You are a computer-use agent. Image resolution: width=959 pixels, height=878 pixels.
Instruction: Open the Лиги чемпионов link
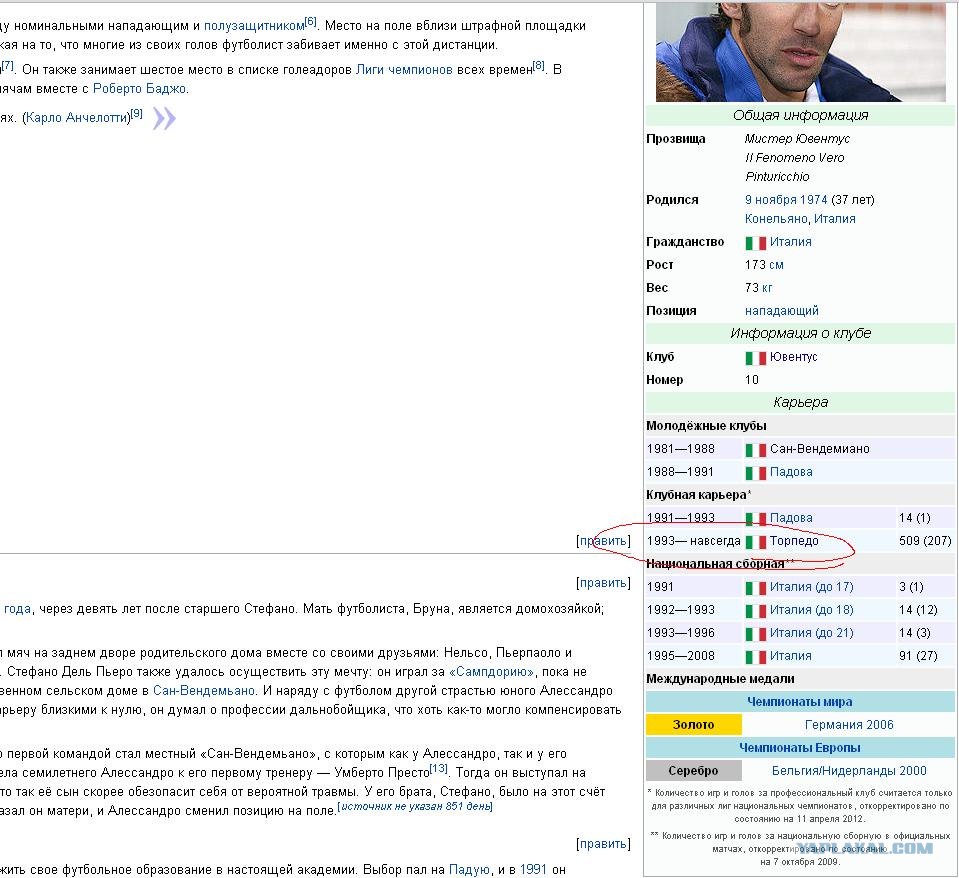pyautogui.click(x=404, y=70)
